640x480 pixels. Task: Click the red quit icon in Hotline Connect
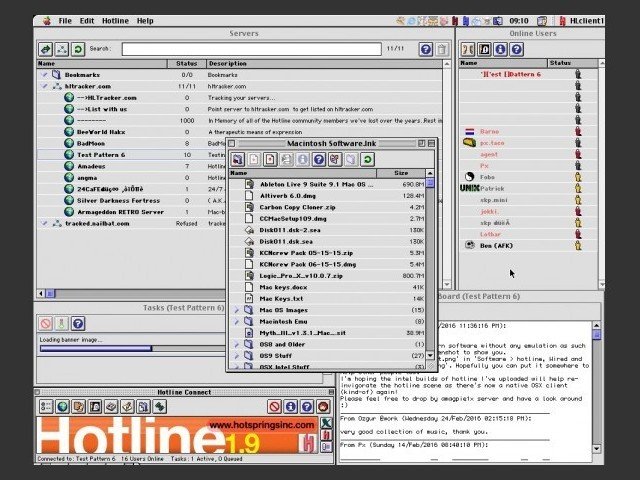click(x=323, y=407)
